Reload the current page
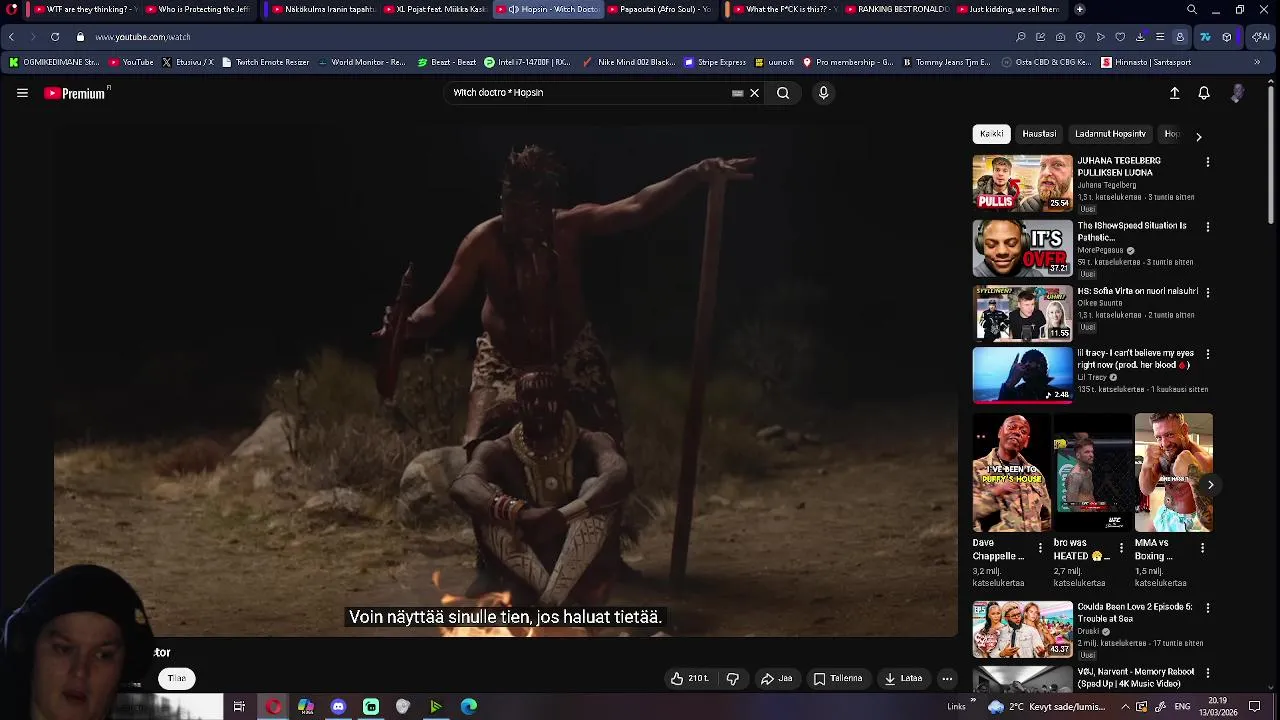This screenshot has height=720, width=1280. [54, 37]
